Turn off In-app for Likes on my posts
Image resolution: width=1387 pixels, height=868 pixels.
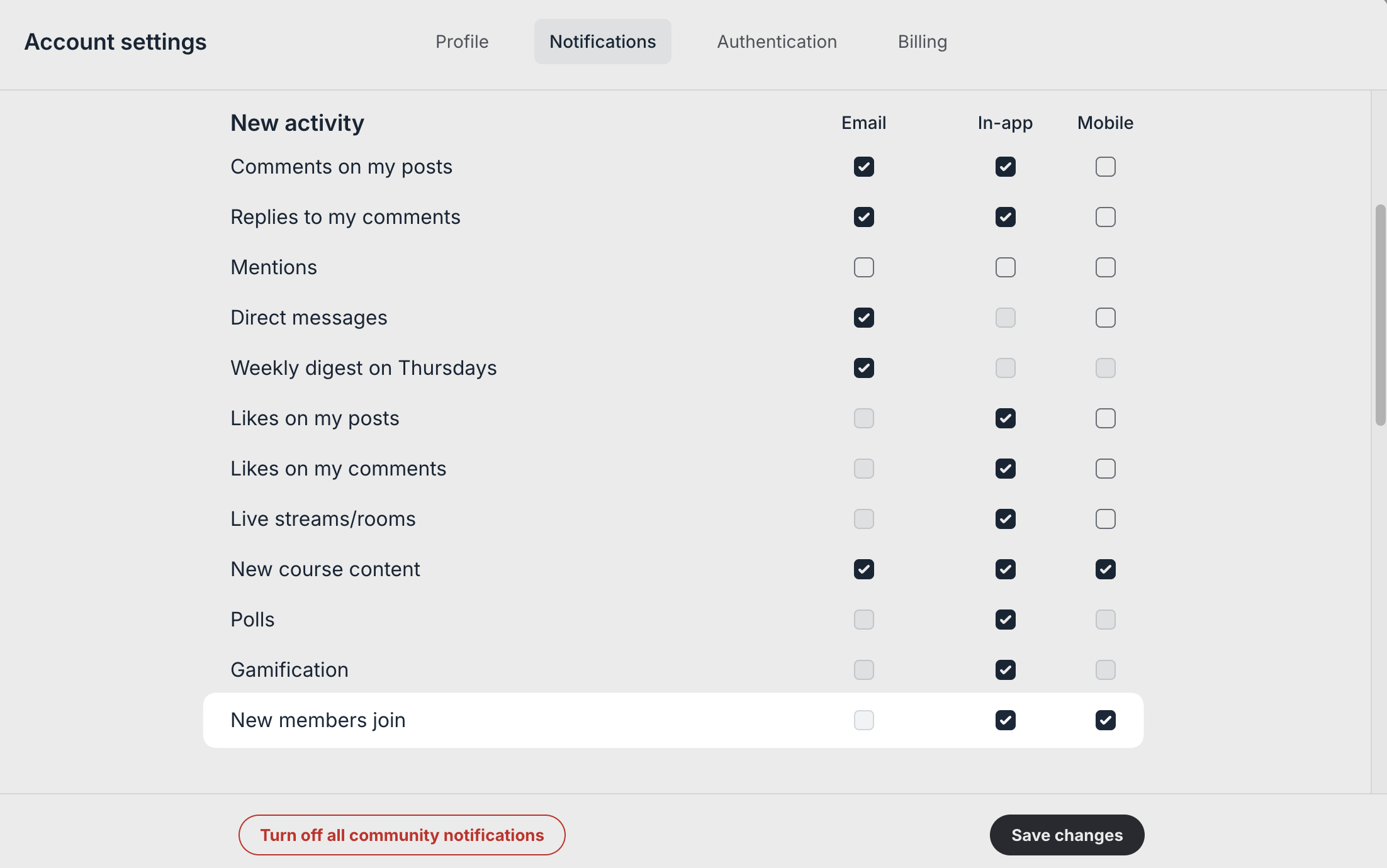(1005, 418)
